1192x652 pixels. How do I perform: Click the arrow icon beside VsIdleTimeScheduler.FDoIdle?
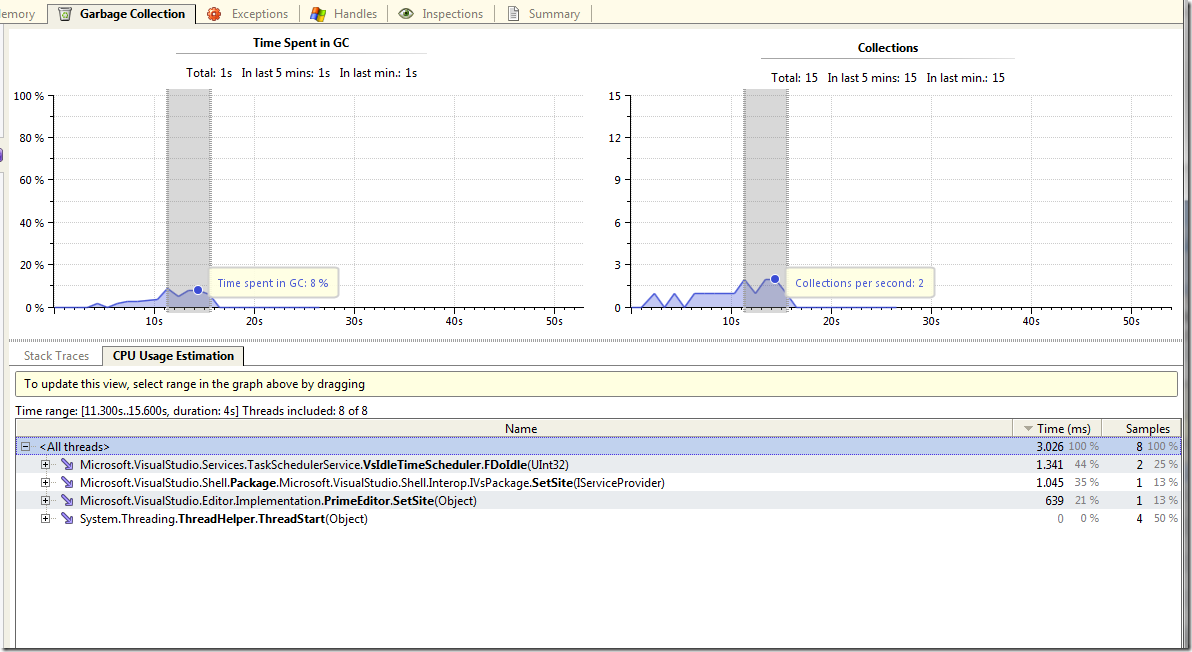coord(68,464)
